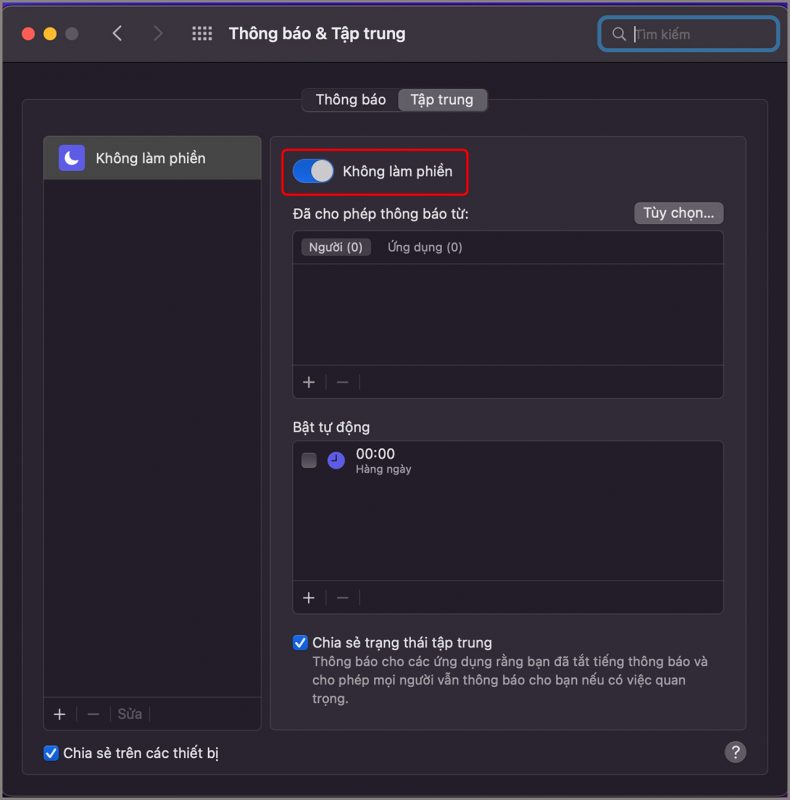Enable the 00:00 Hàng ngày schedule checkbox
The width and height of the screenshot is (790, 800).
309,460
